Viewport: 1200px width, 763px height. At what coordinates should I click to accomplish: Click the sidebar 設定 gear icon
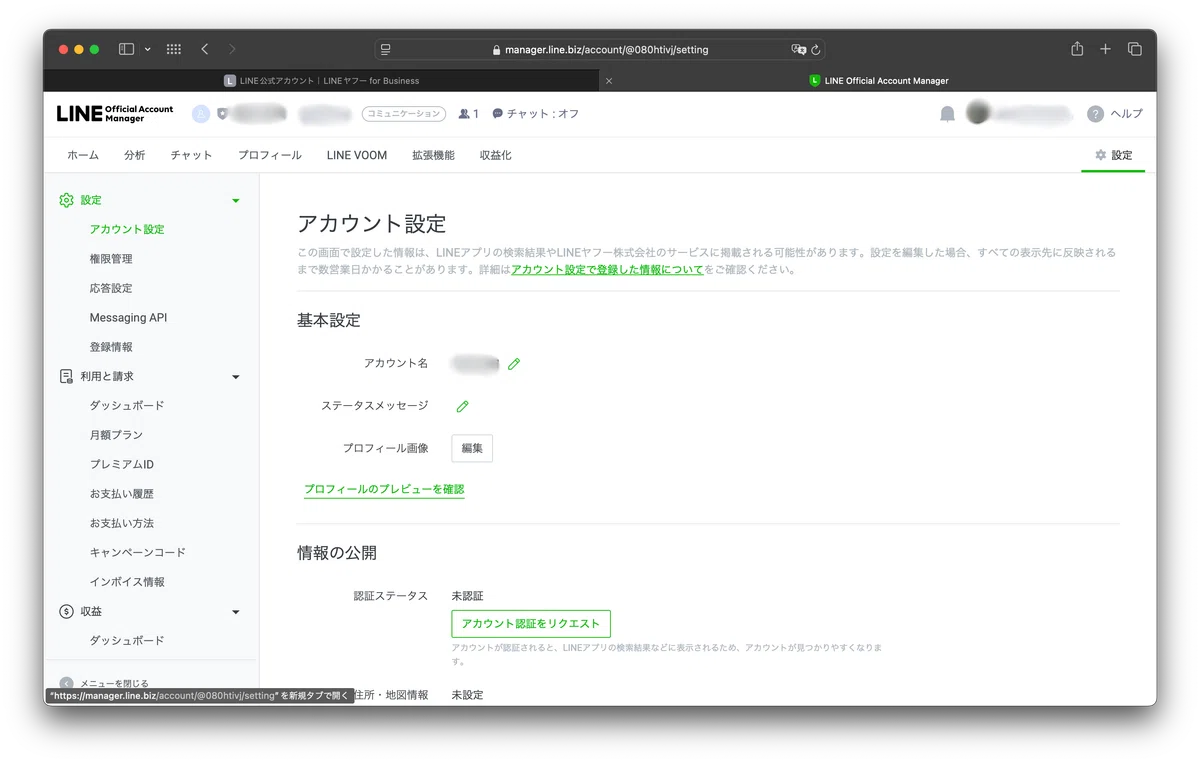pyautogui.click(x=66, y=200)
